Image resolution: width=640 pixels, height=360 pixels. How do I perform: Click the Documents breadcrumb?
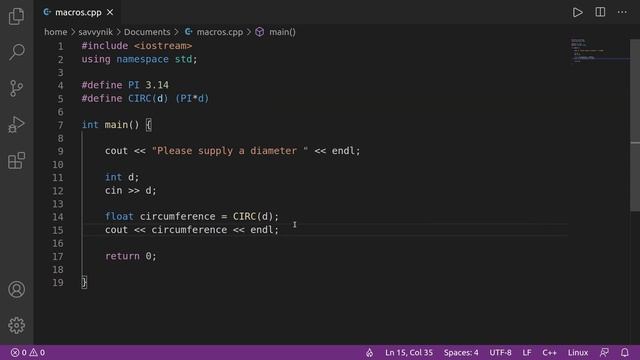click(147, 32)
